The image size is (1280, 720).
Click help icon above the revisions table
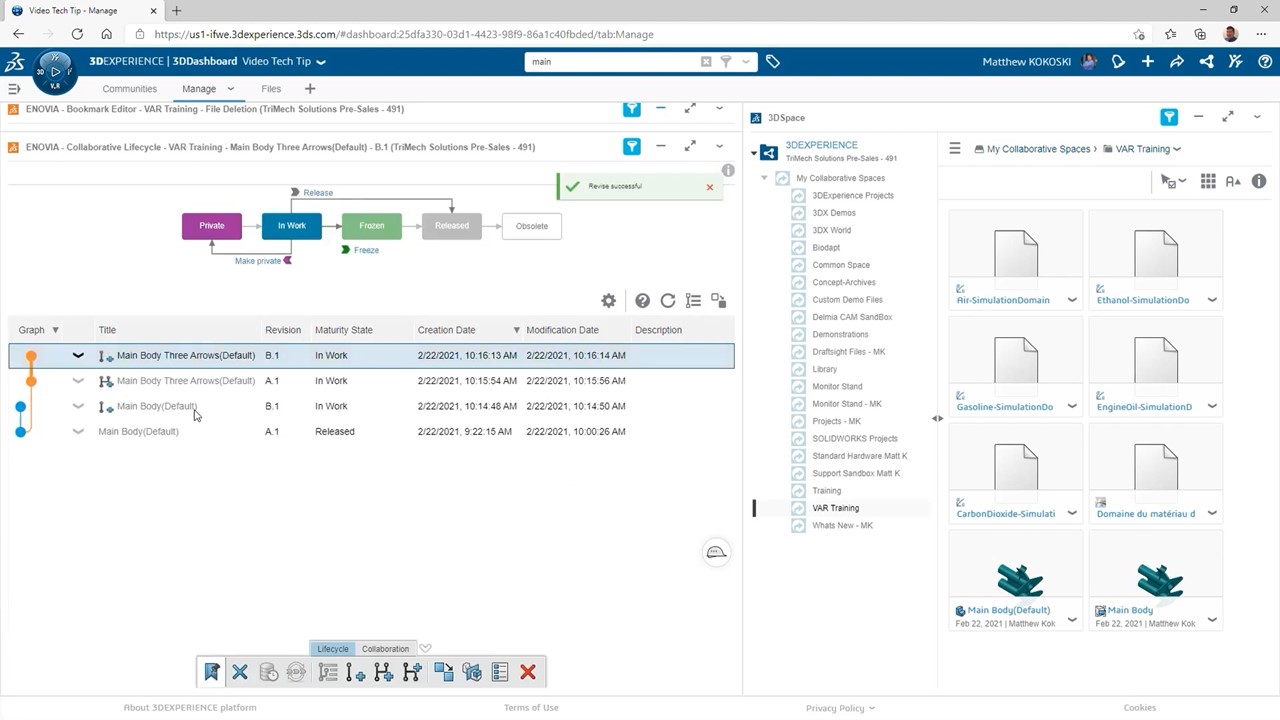(642, 301)
